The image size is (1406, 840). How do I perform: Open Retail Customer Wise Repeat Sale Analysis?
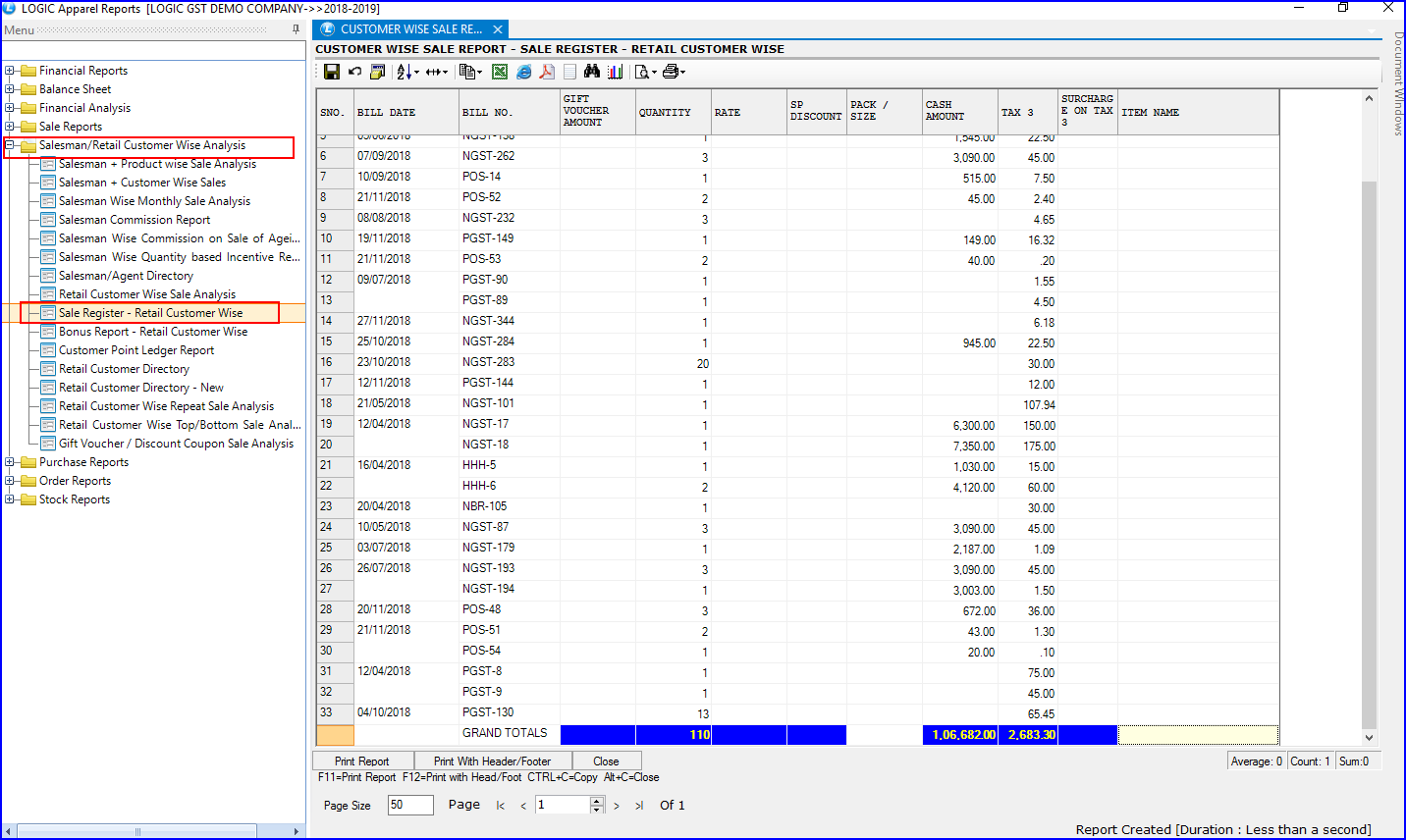(x=166, y=406)
